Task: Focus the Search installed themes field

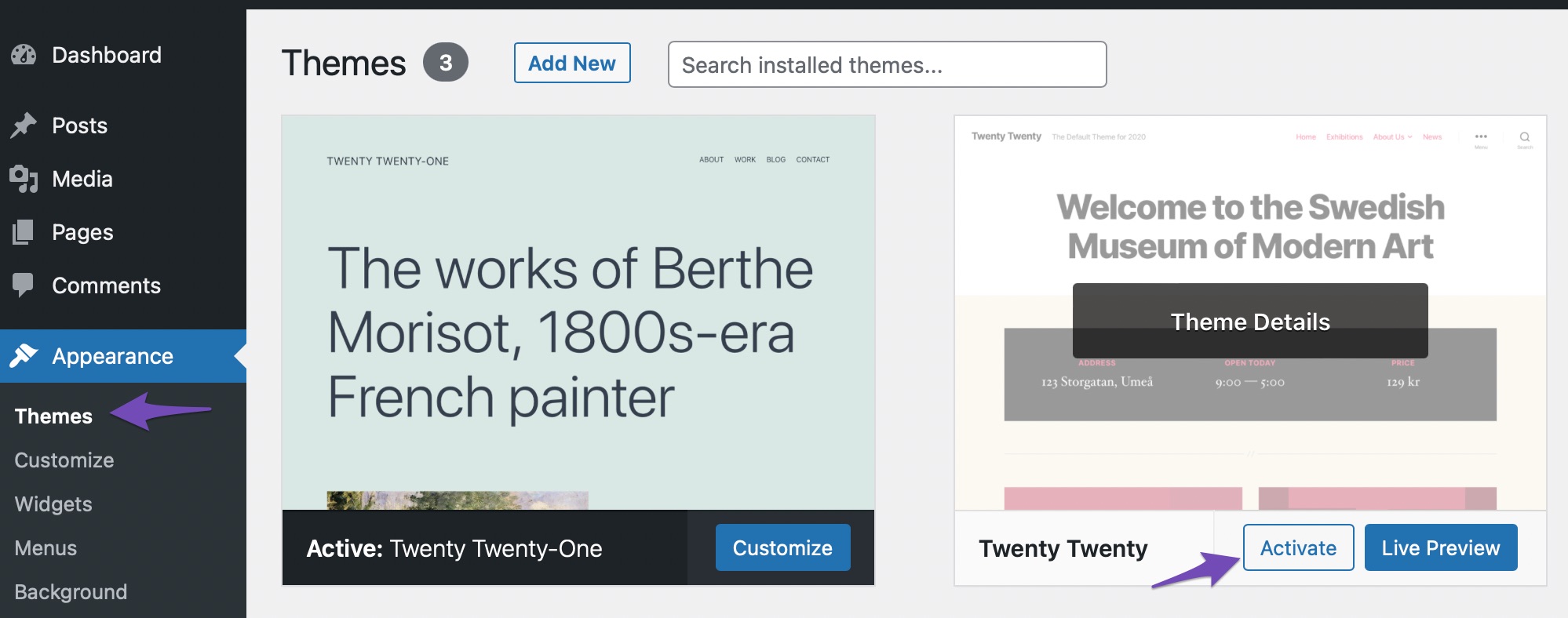Action: coord(887,64)
